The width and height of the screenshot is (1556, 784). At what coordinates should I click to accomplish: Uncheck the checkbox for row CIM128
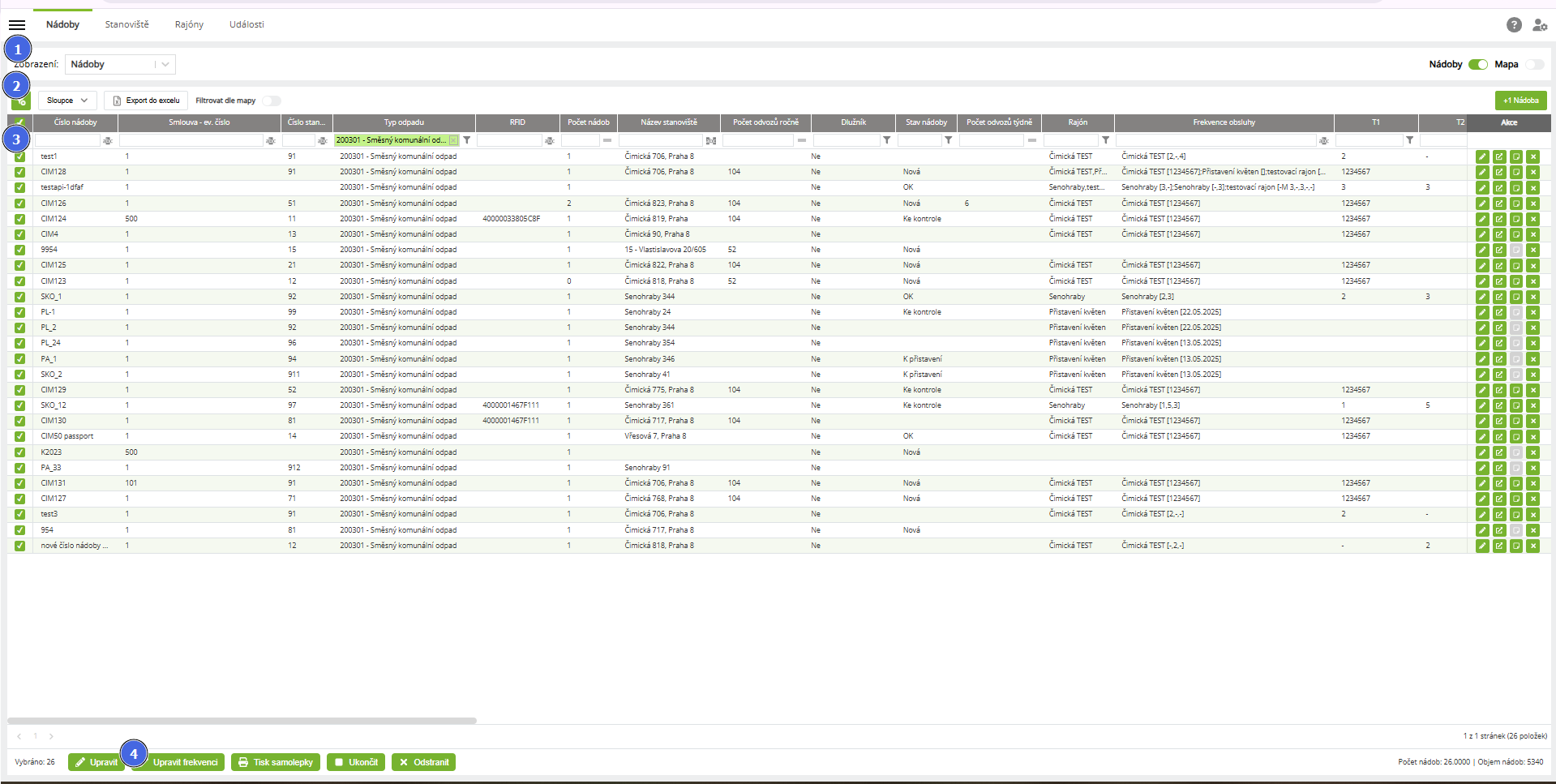pos(19,172)
